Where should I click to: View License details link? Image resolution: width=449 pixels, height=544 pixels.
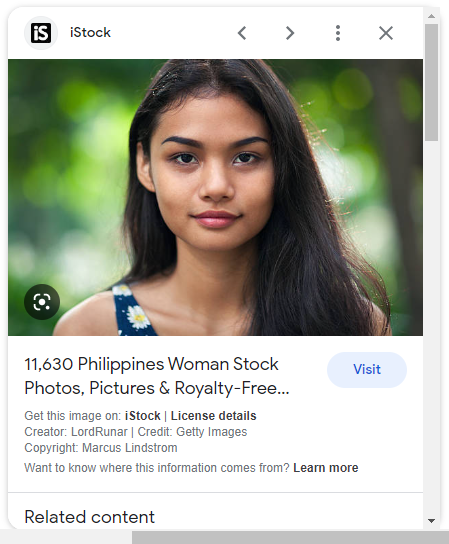click(x=213, y=416)
